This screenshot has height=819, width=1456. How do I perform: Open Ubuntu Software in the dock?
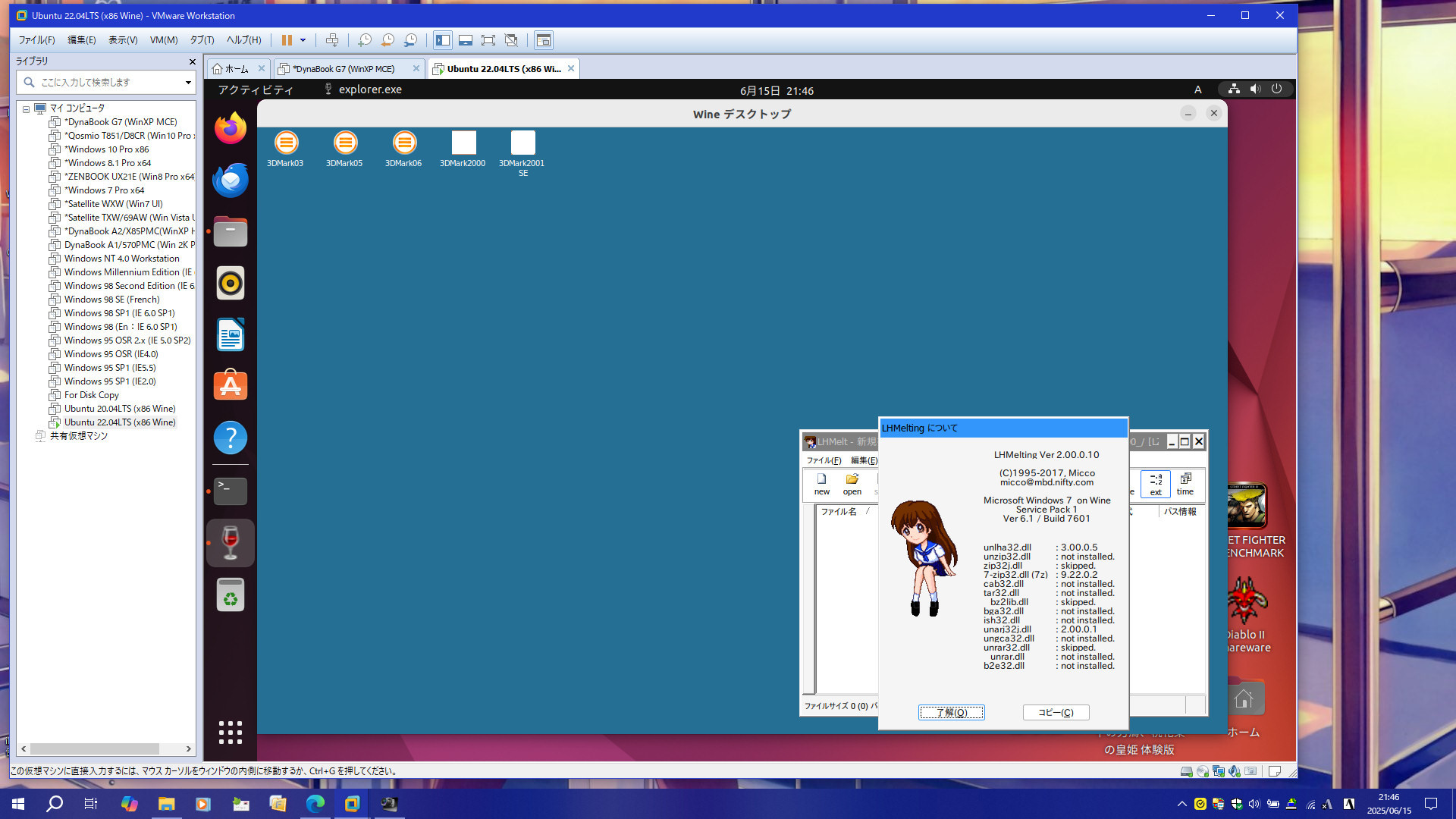click(x=231, y=386)
